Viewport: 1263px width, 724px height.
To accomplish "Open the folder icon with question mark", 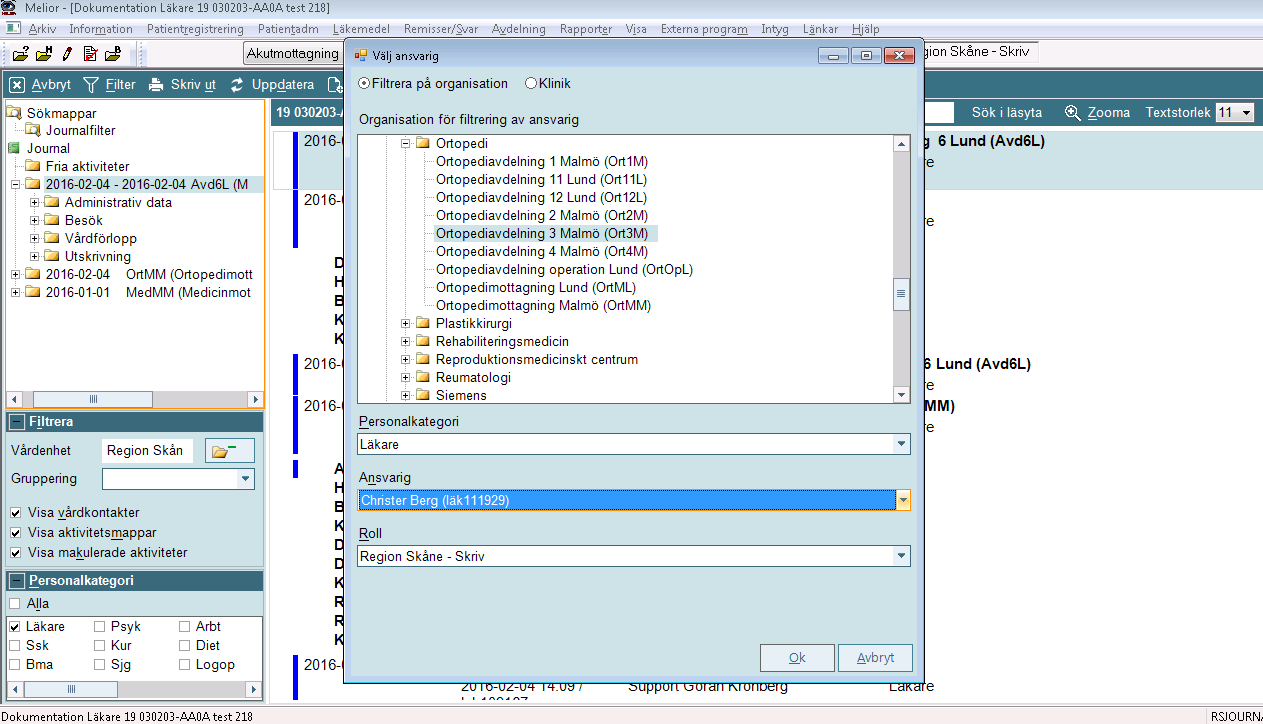I will click(21, 53).
